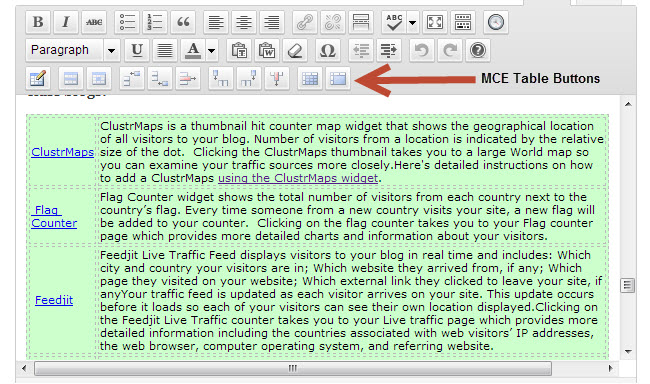Expand the spellchecker language dropdown arrow
Image resolution: width=650 pixels, height=384 pixels.
click(x=412, y=22)
